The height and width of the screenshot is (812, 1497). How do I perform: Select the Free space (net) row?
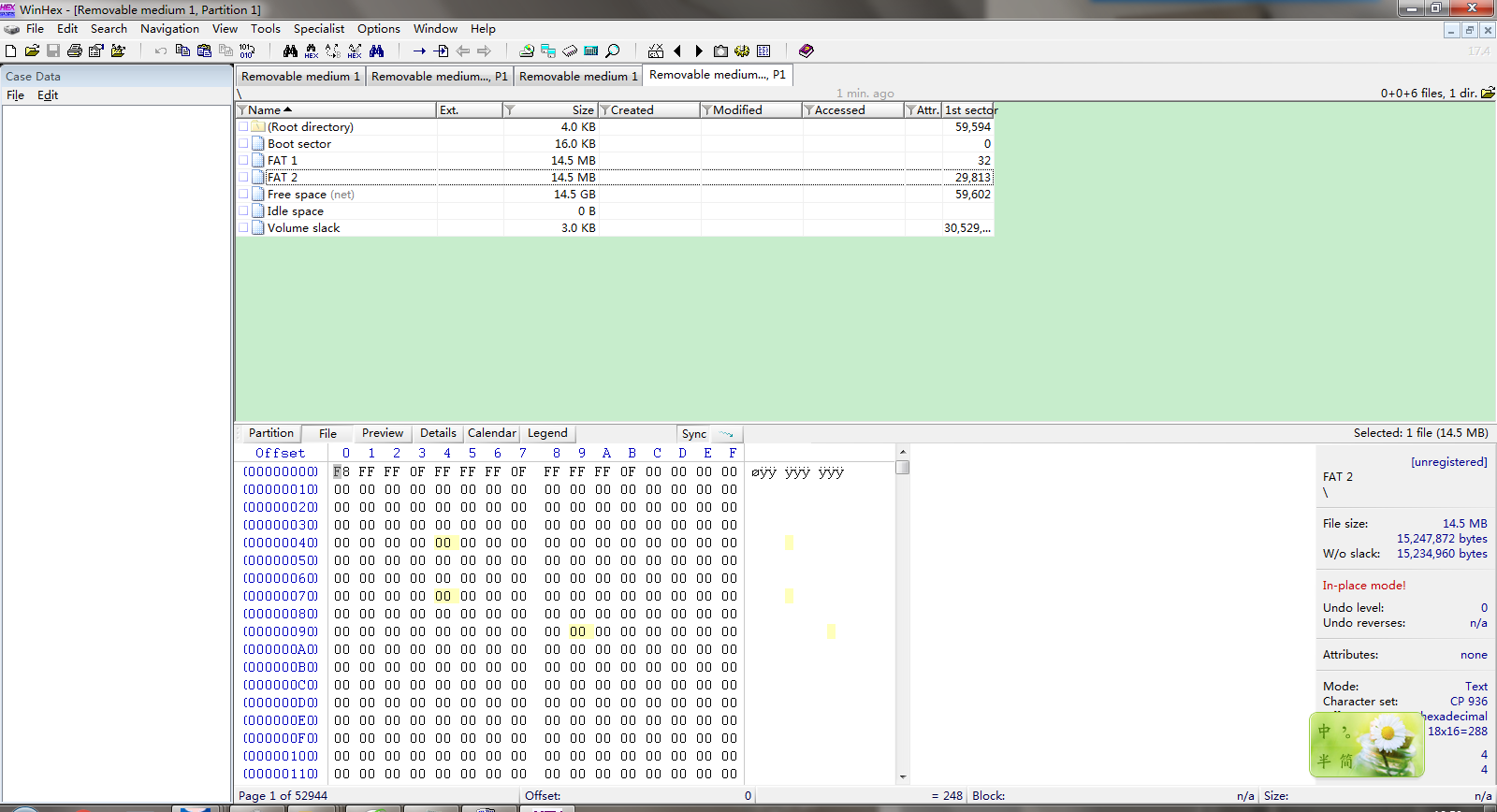(615, 195)
